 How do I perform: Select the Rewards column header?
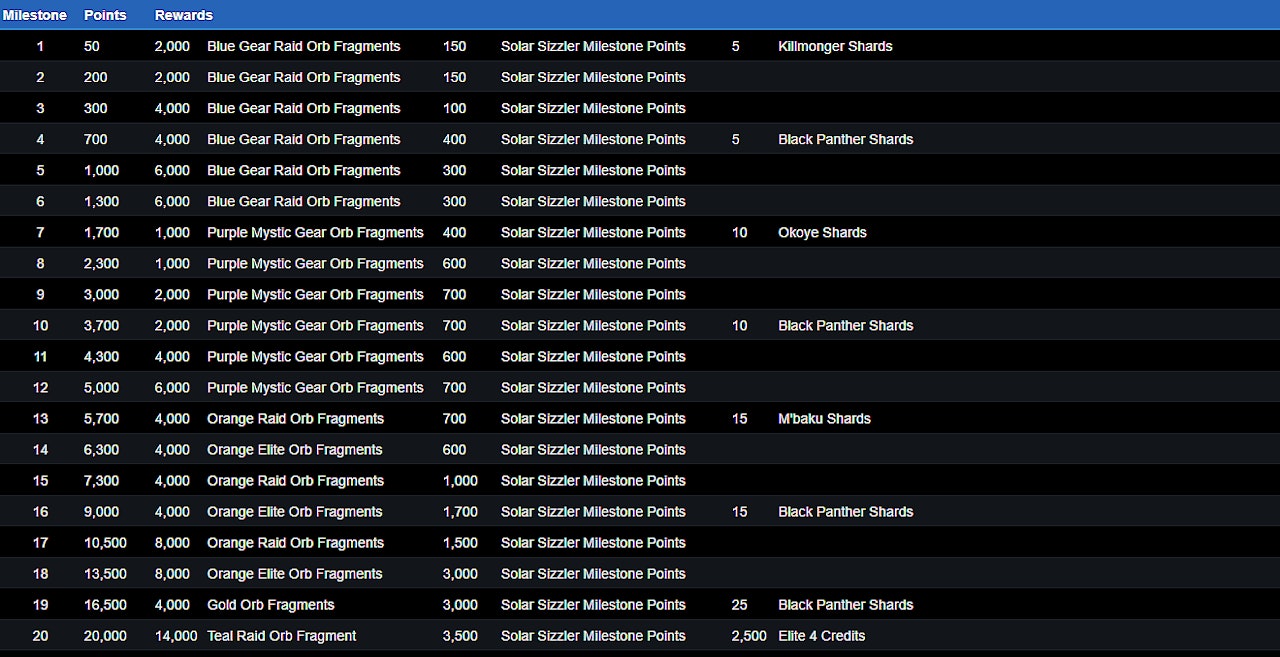click(x=184, y=15)
